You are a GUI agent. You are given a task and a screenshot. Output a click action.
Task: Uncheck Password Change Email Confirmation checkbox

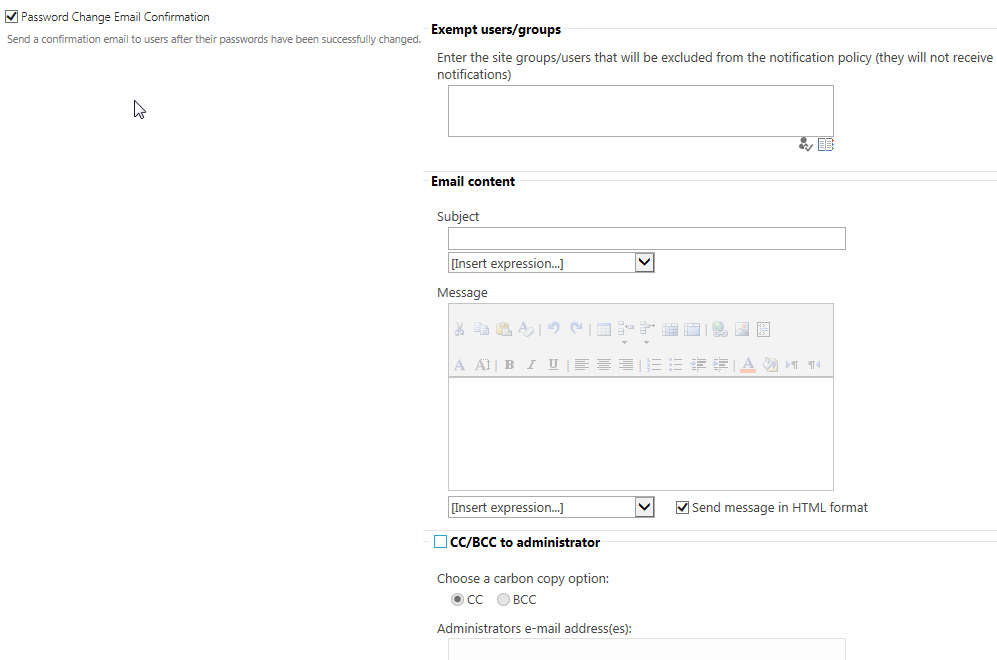(12, 17)
